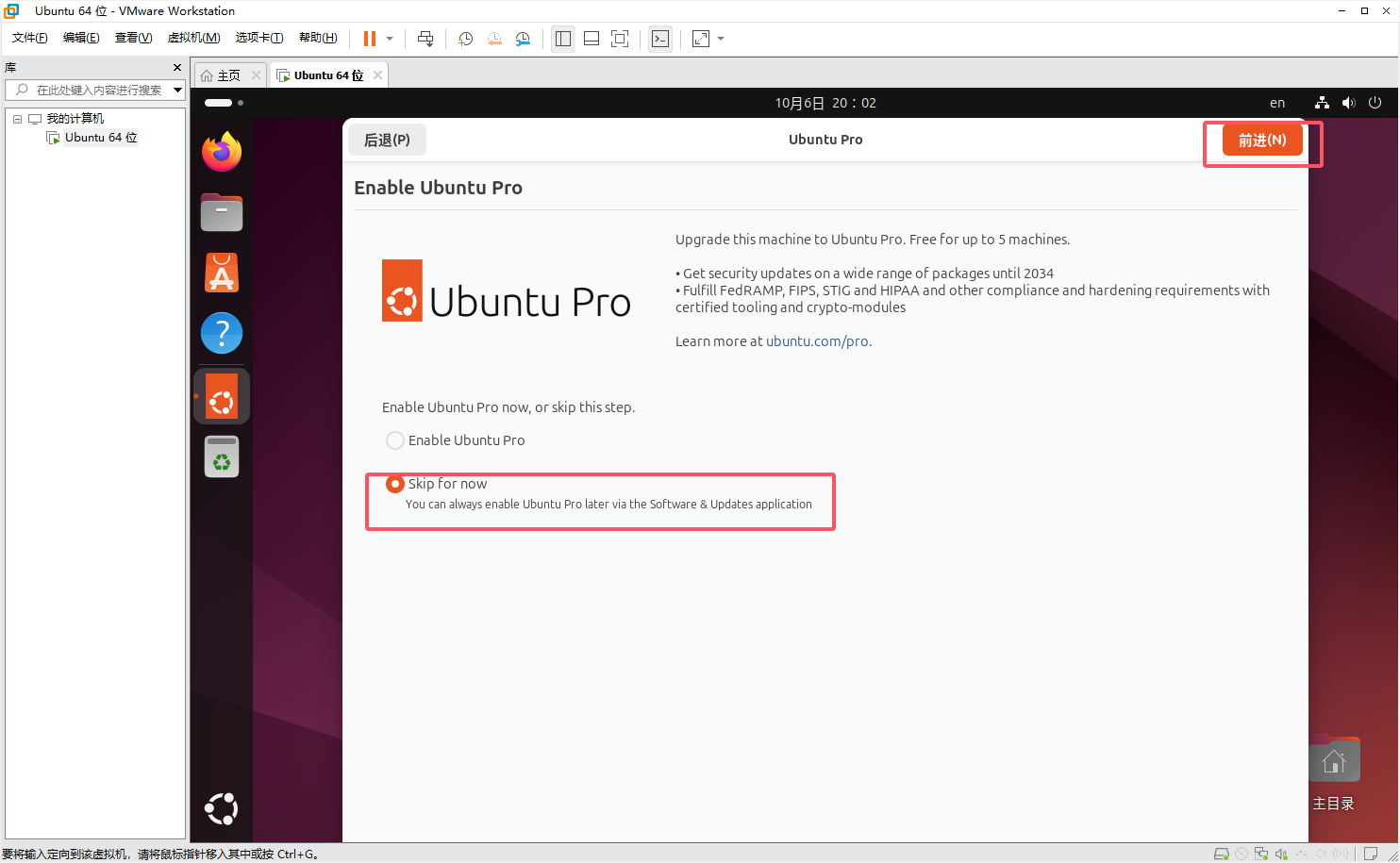Click the Ubuntu setup icon in dock
The image size is (1400, 863).
[x=222, y=396]
